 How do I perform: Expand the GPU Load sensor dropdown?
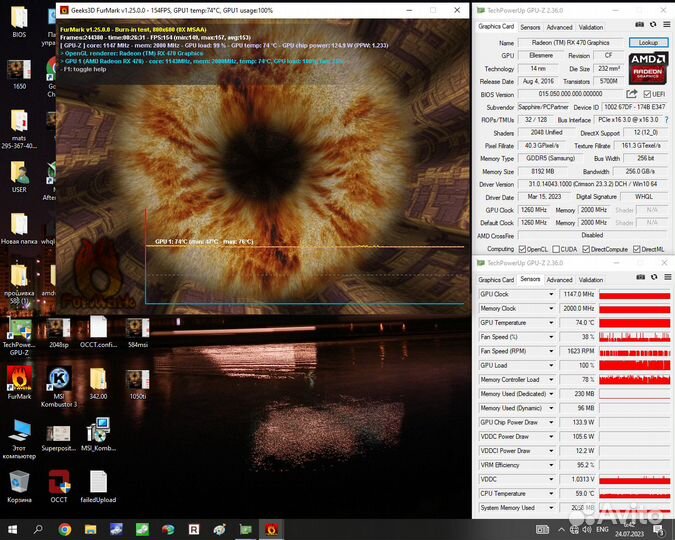pyautogui.click(x=551, y=365)
